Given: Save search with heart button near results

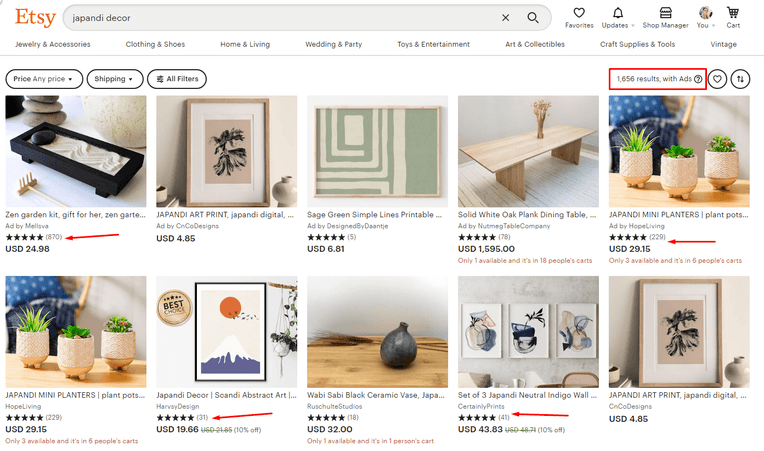Looking at the screenshot, I should pos(717,79).
